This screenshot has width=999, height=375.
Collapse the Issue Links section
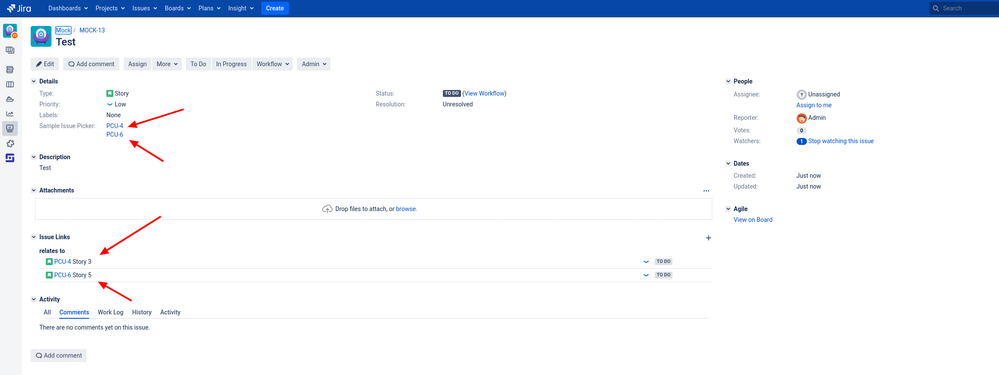(x=34, y=237)
